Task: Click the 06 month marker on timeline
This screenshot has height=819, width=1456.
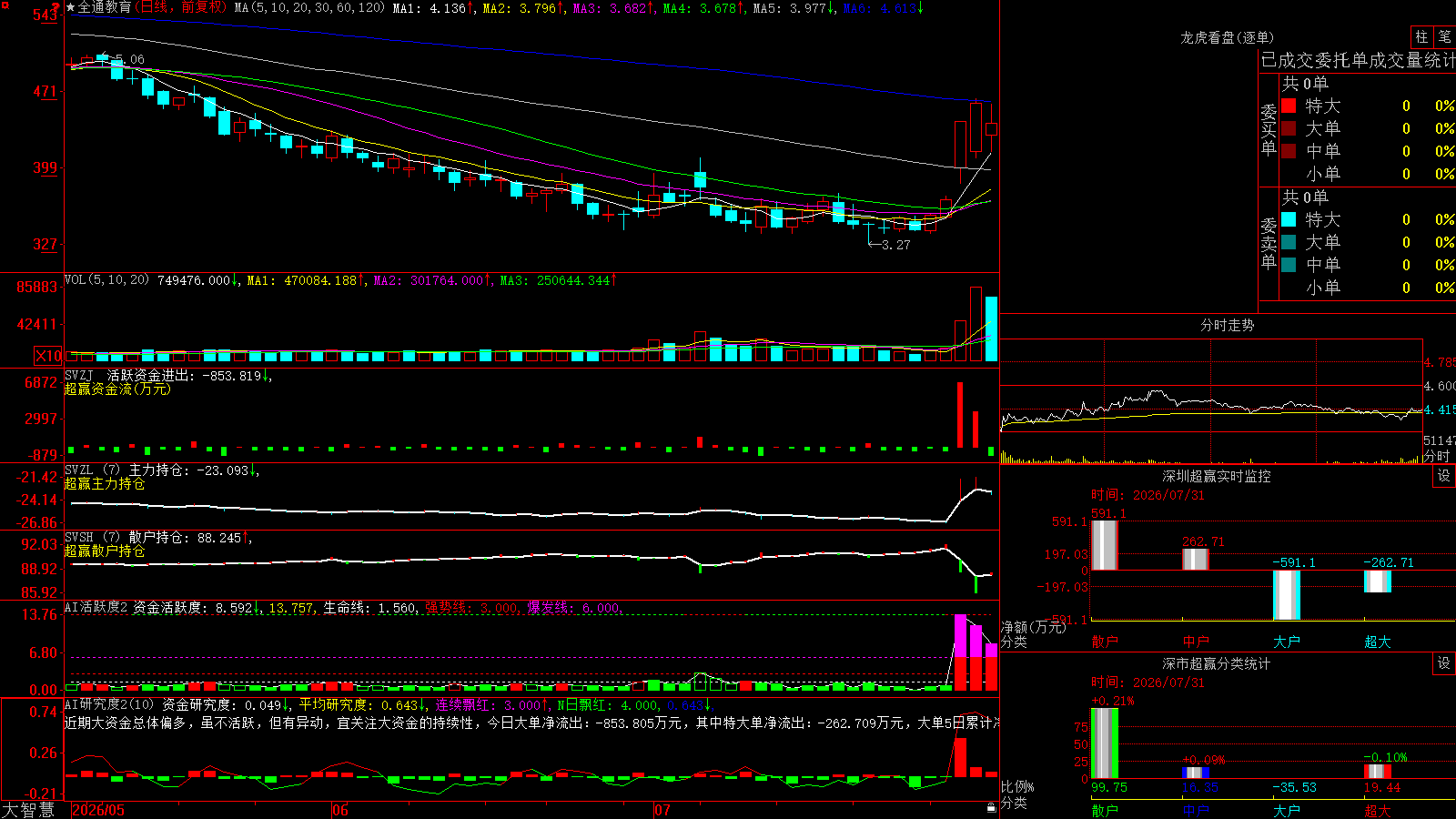Action: 340,810
